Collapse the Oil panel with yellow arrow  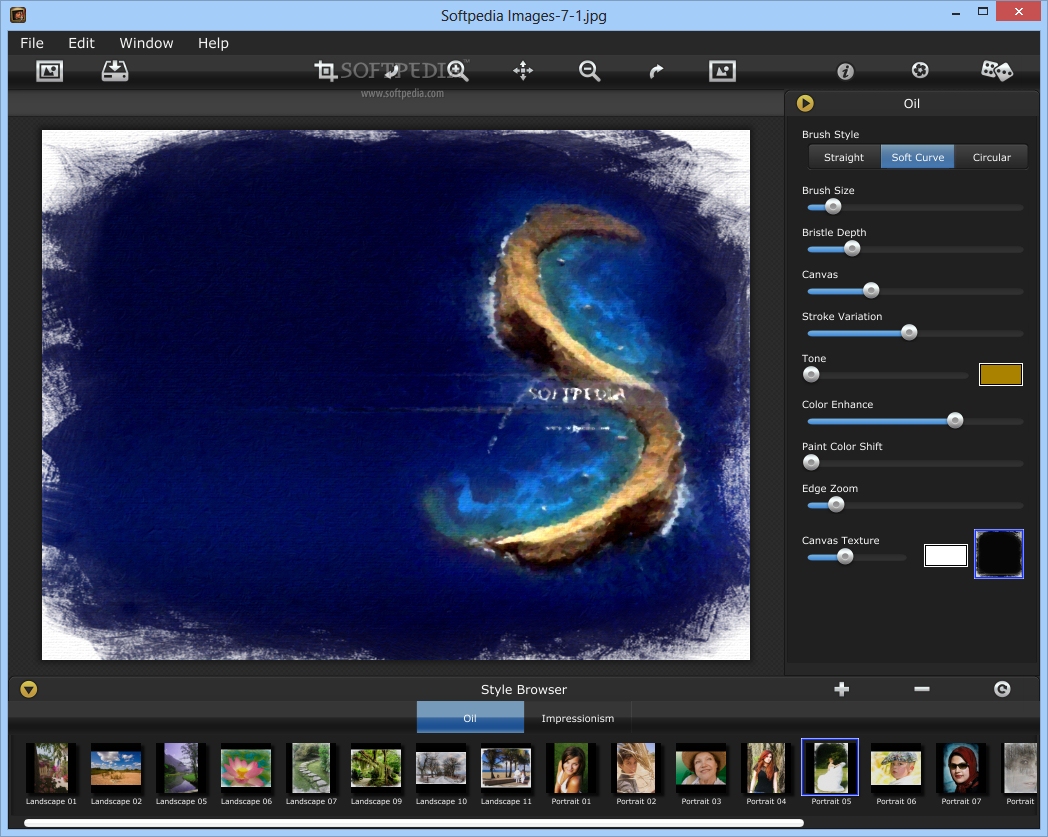(x=805, y=103)
